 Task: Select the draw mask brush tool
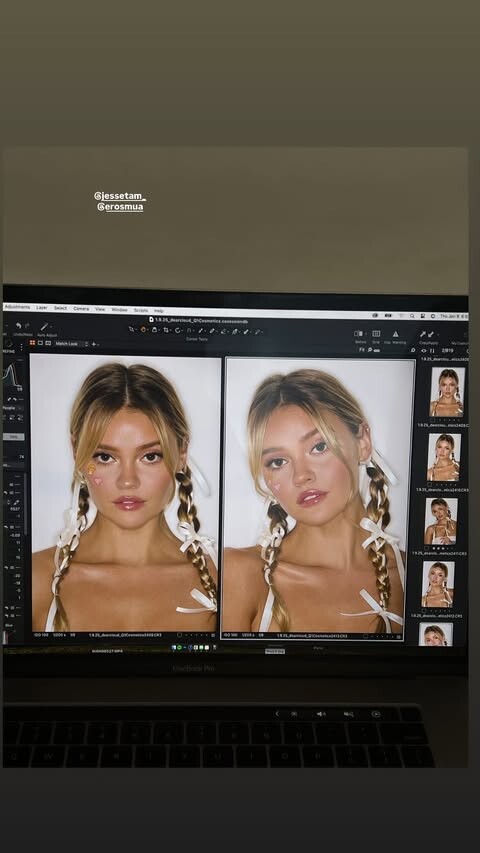pyautogui.click(x=212, y=331)
